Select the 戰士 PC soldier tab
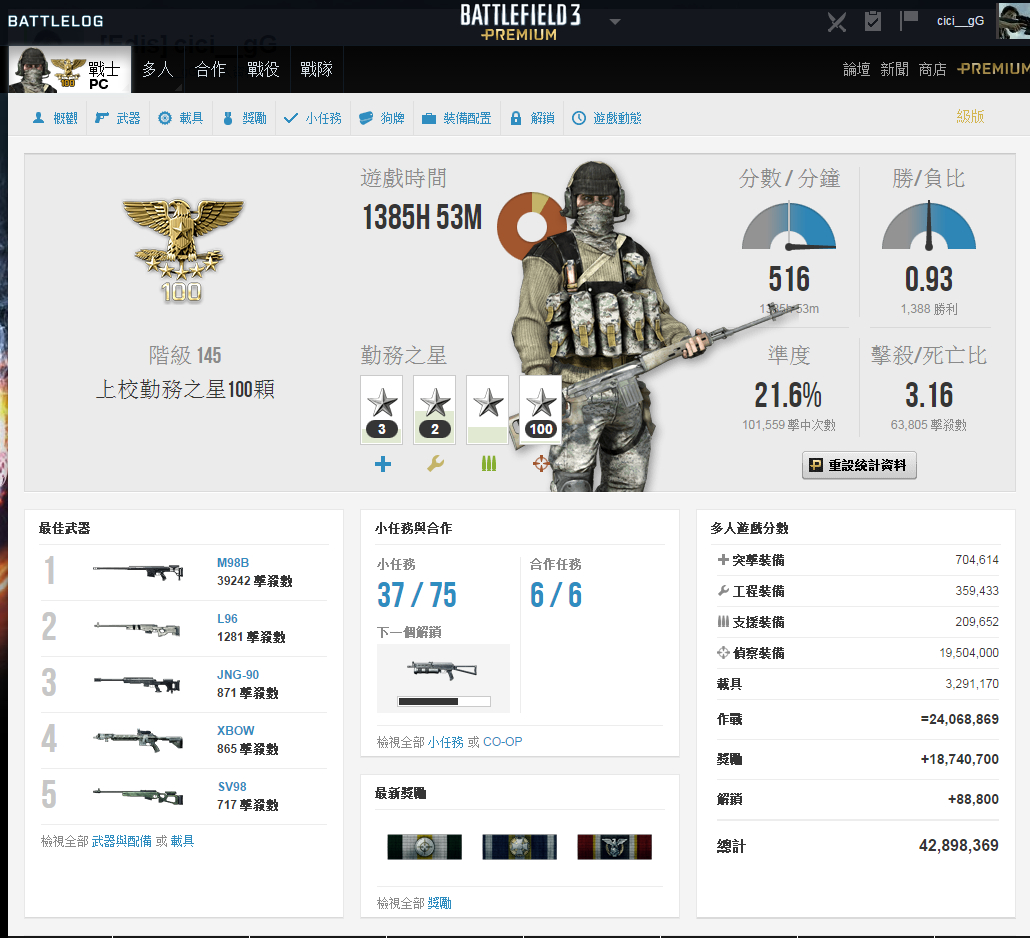1030x938 pixels. [x=70, y=70]
